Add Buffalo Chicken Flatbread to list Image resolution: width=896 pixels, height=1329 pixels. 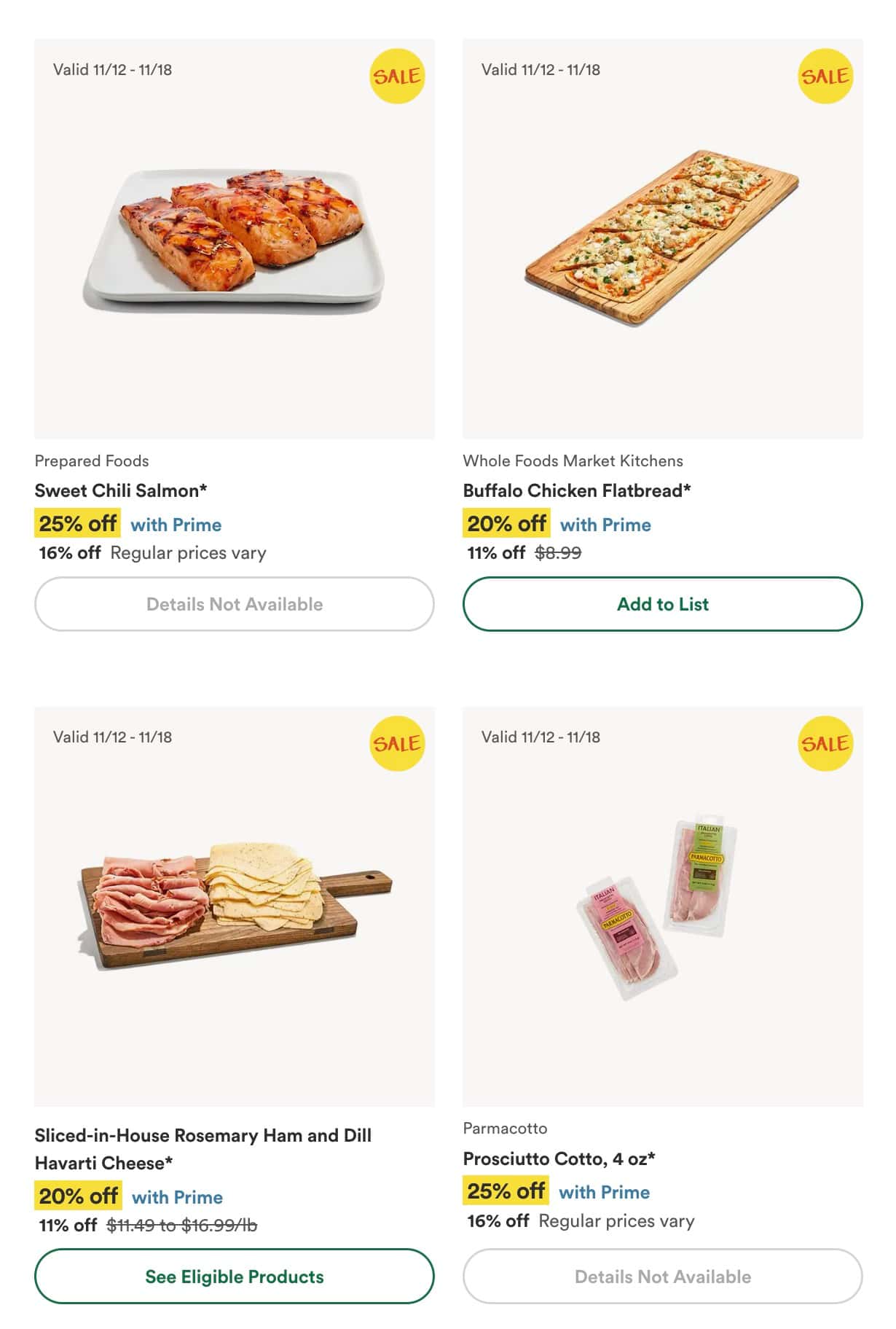click(662, 604)
